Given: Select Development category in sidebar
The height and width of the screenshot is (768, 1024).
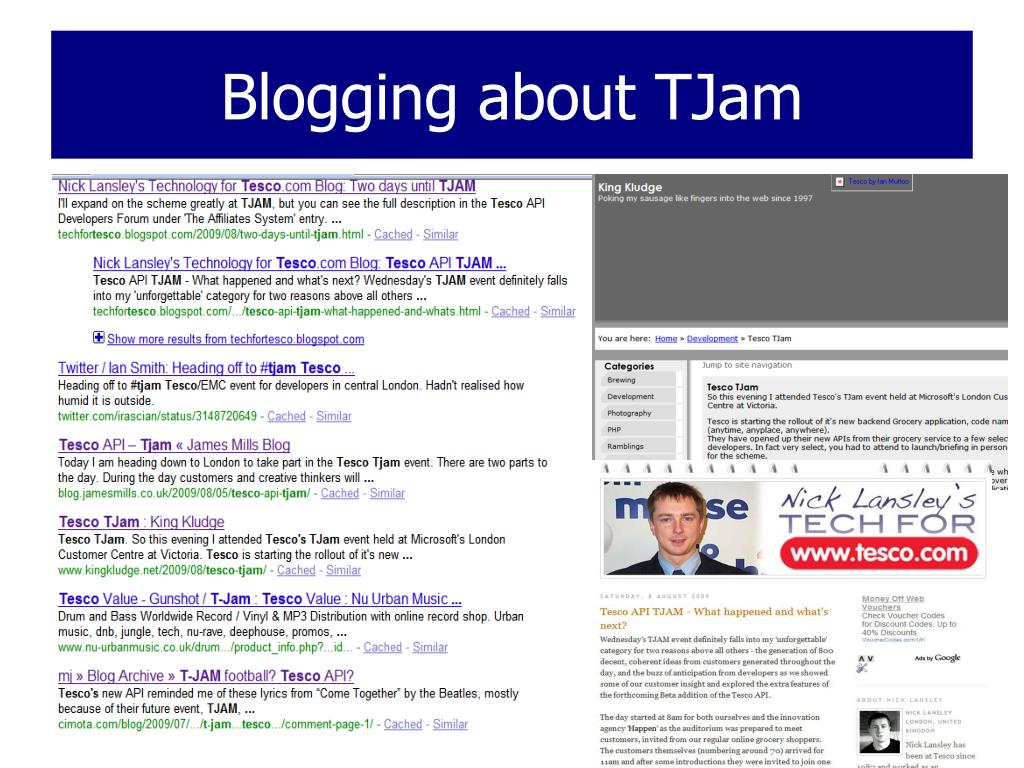Looking at the screenshot, I should (638, 396).
